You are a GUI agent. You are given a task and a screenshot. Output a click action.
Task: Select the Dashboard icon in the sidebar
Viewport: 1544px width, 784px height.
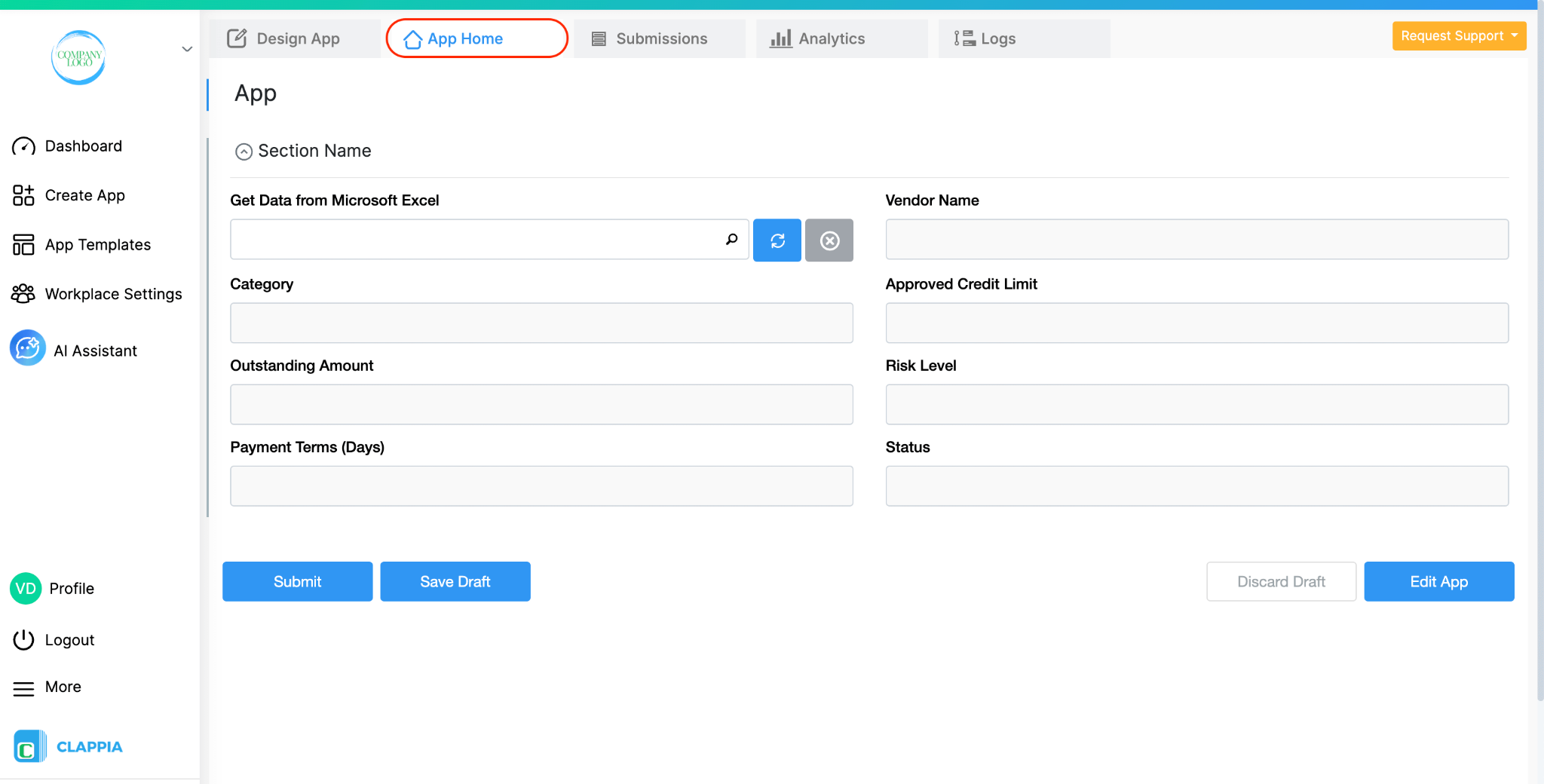tap(23, 145)
